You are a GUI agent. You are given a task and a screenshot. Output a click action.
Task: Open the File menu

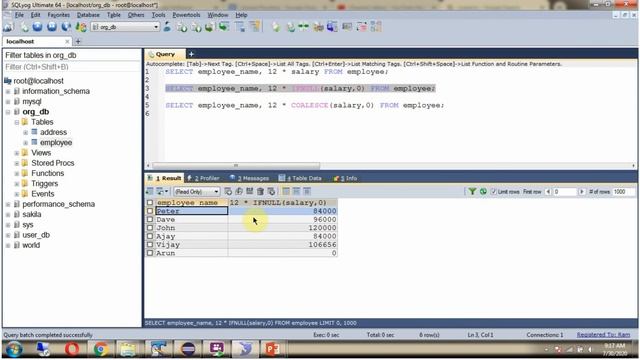[19, 15]
